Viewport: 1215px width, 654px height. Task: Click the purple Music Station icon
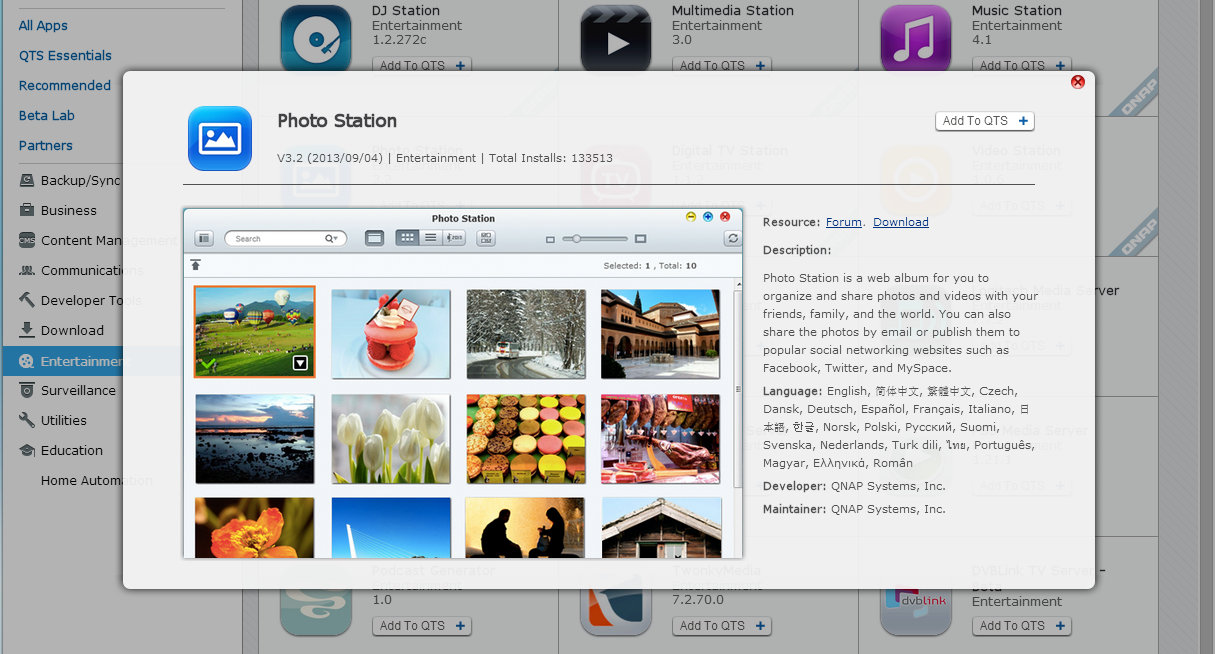(916, 38)
